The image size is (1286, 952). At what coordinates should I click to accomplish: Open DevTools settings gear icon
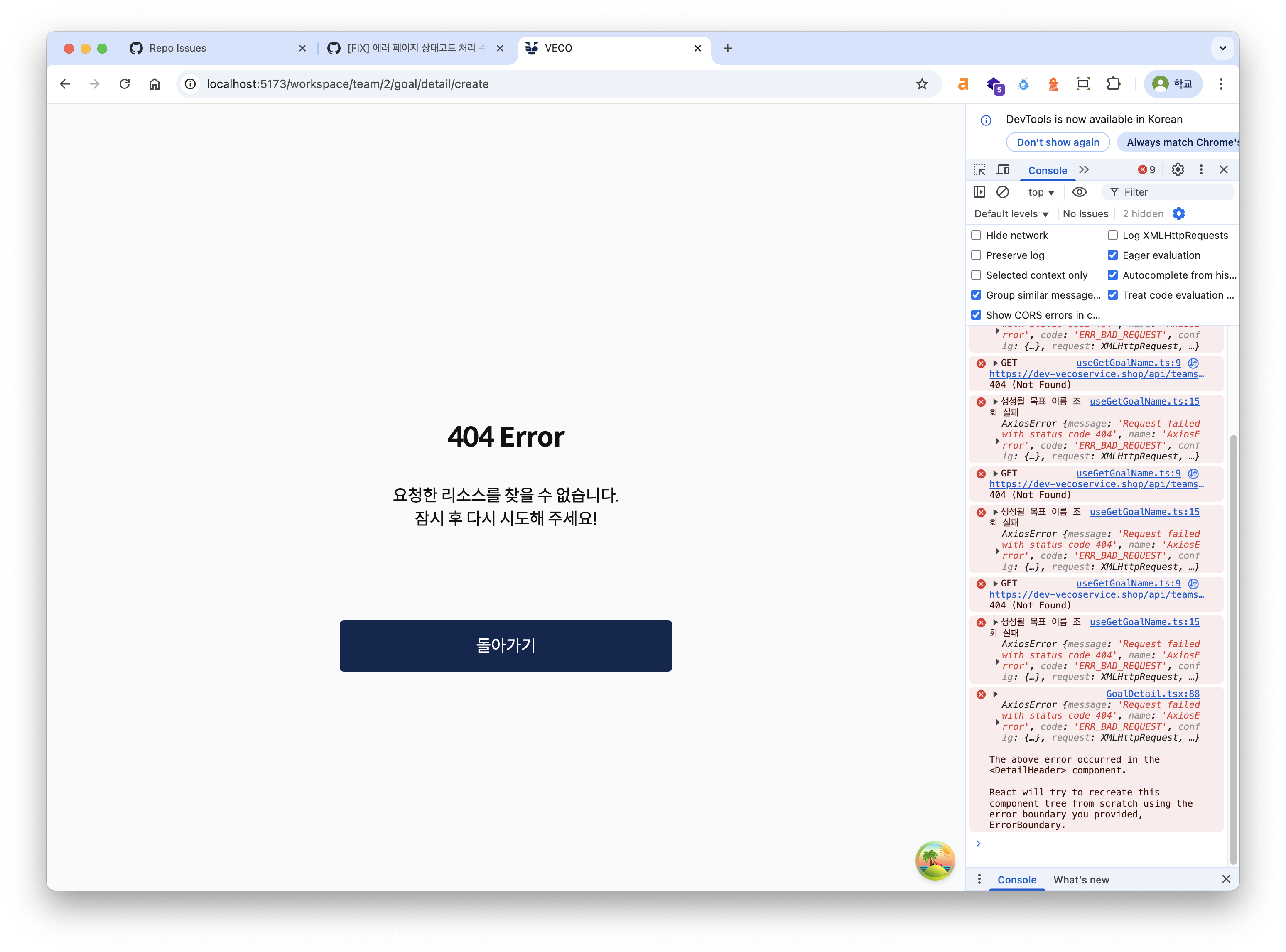click(1178, 169)
